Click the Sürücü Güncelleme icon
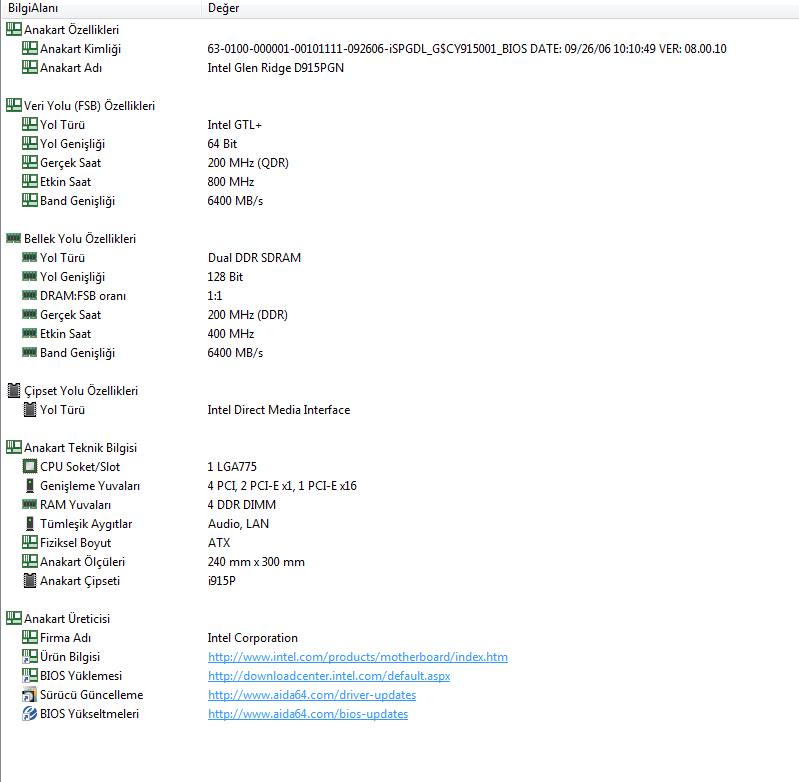The image size is (799, 782). 29,695
